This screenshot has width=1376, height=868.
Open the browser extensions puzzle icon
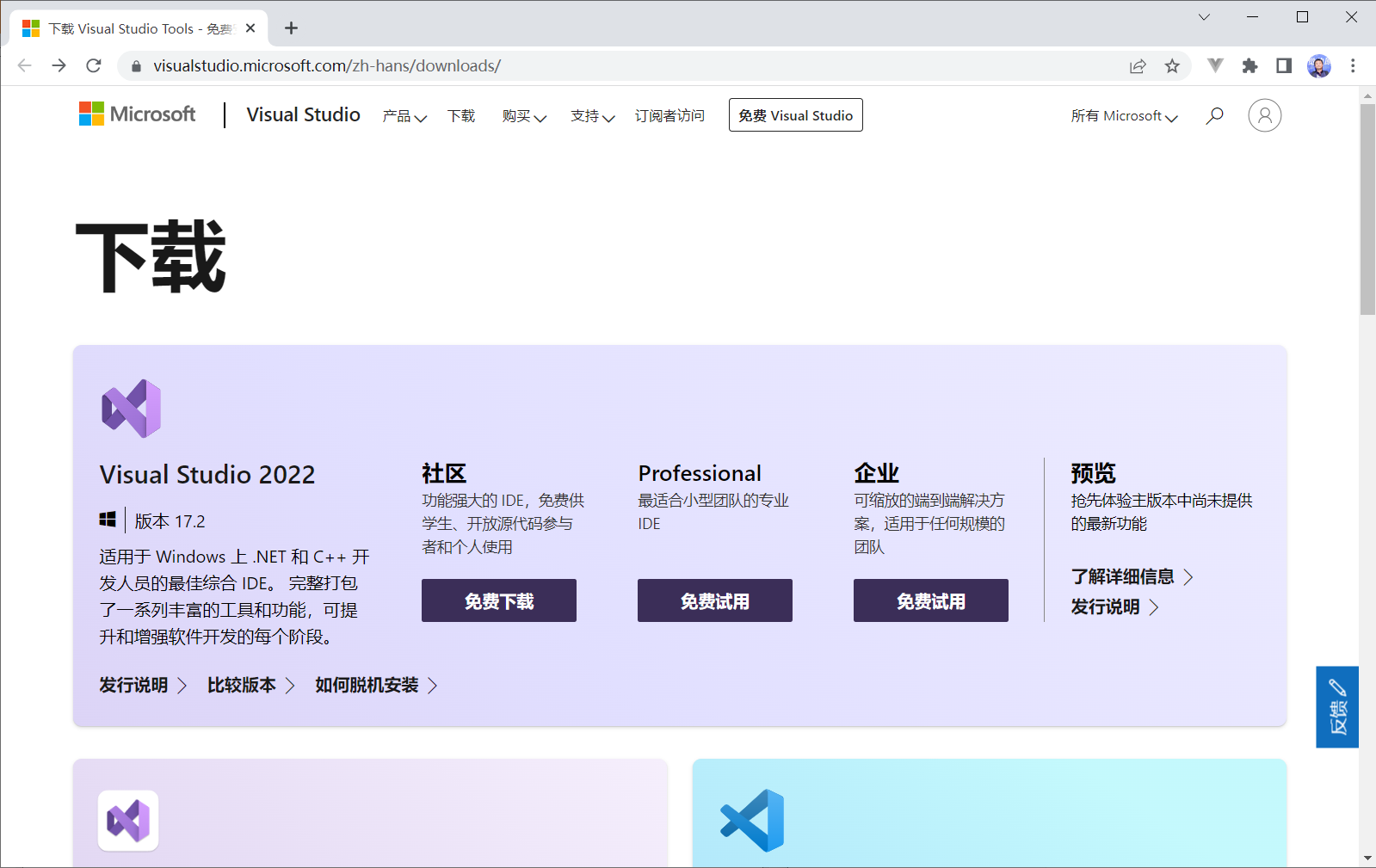(1250, 66)
